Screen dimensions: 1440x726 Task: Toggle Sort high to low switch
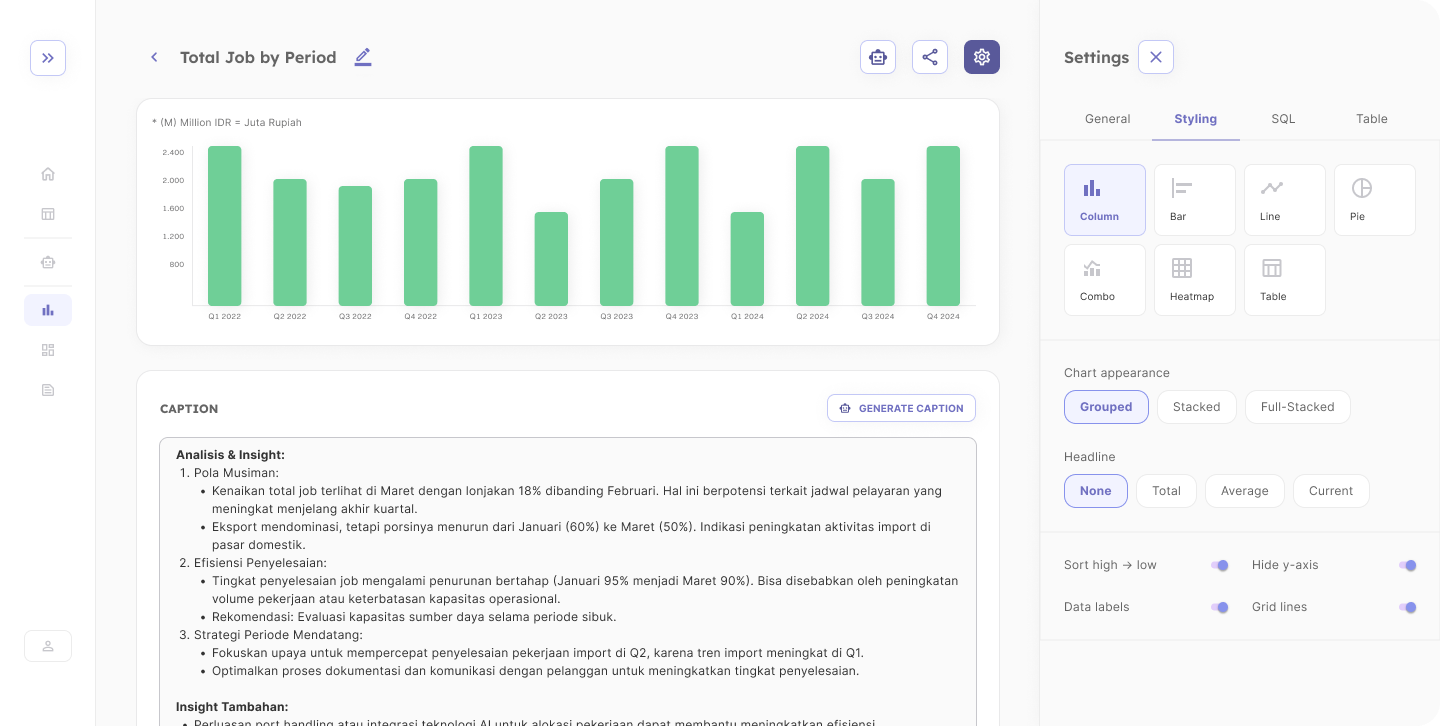tap(1219, 565)
